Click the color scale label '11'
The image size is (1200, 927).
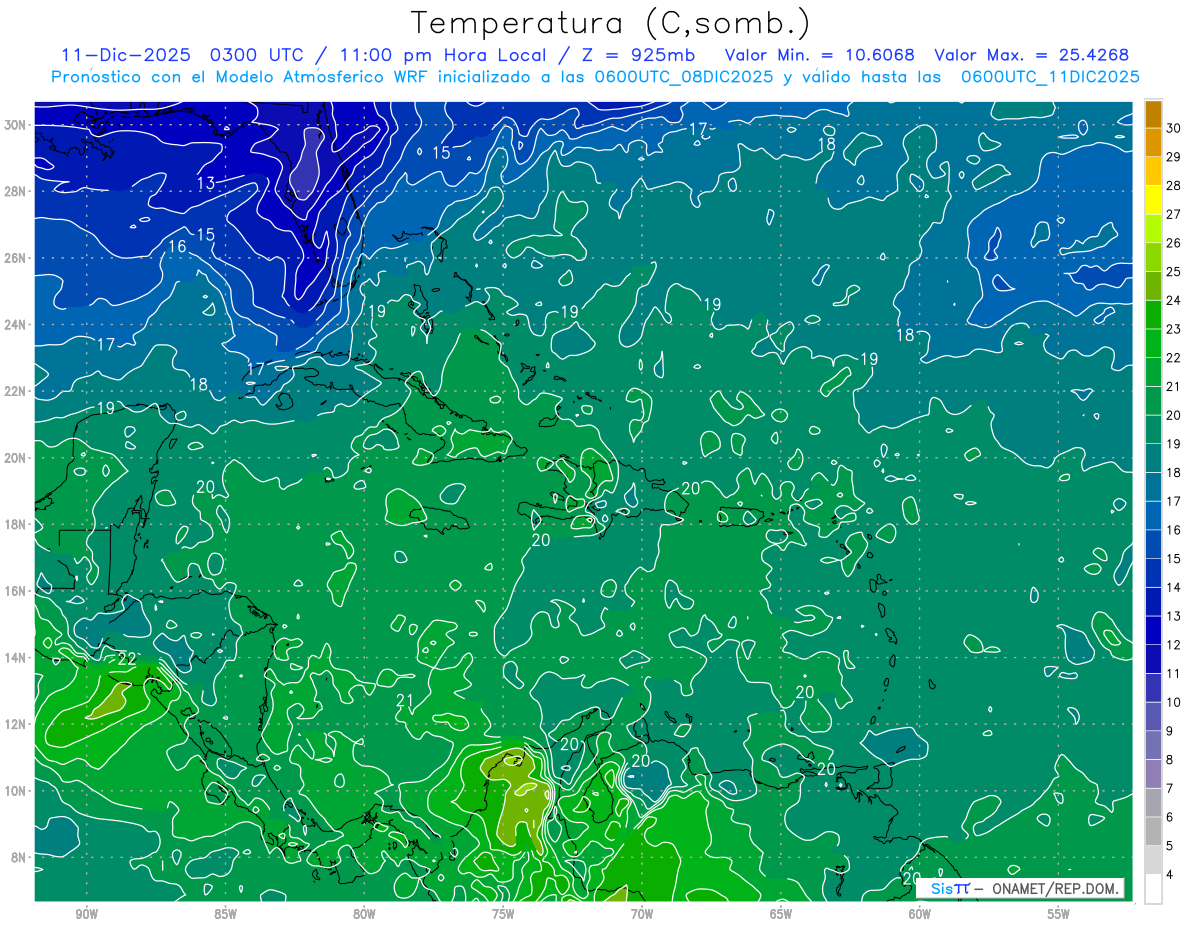[1174, 674]
